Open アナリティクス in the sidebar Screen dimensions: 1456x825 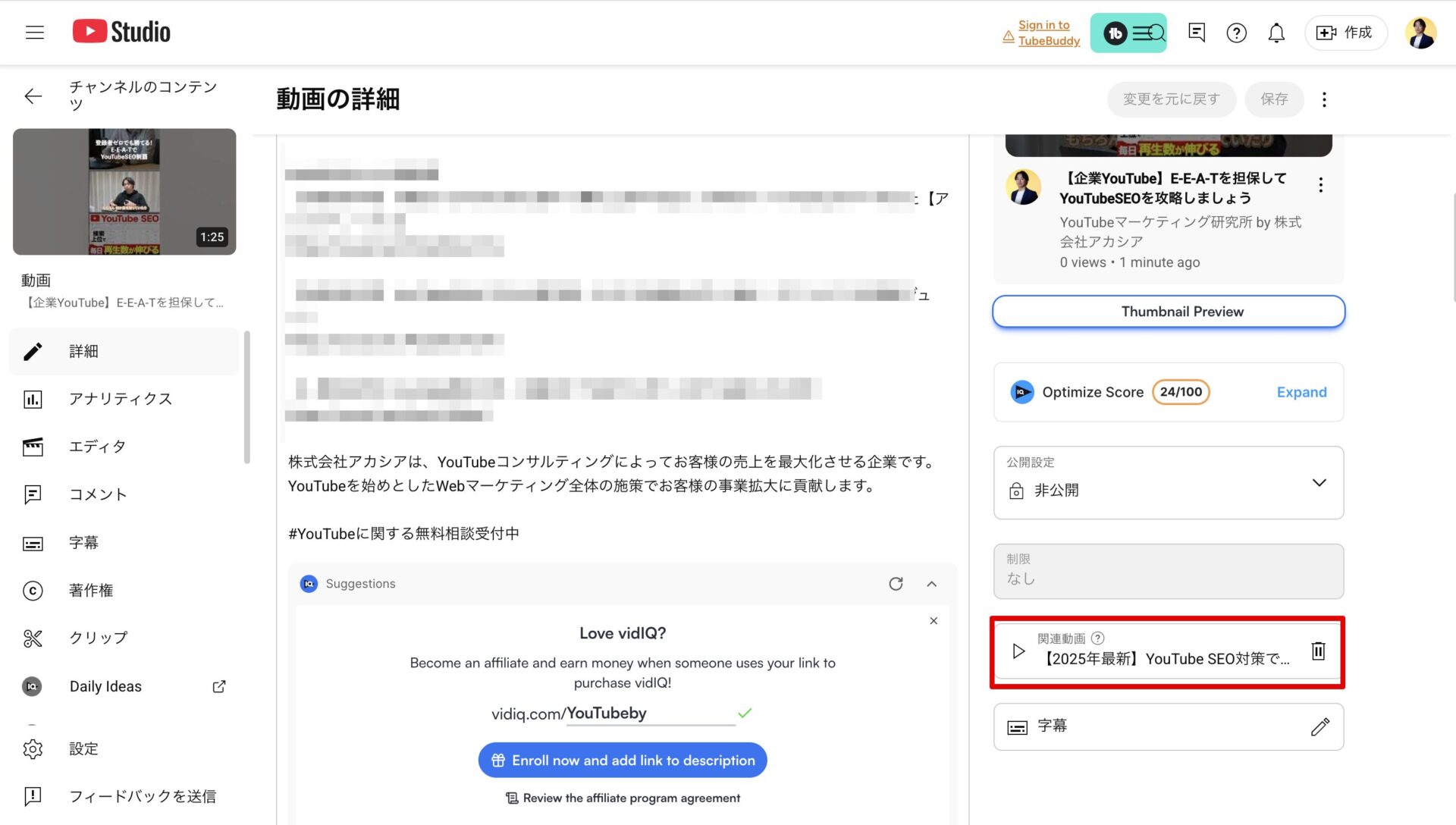point(120,399)
